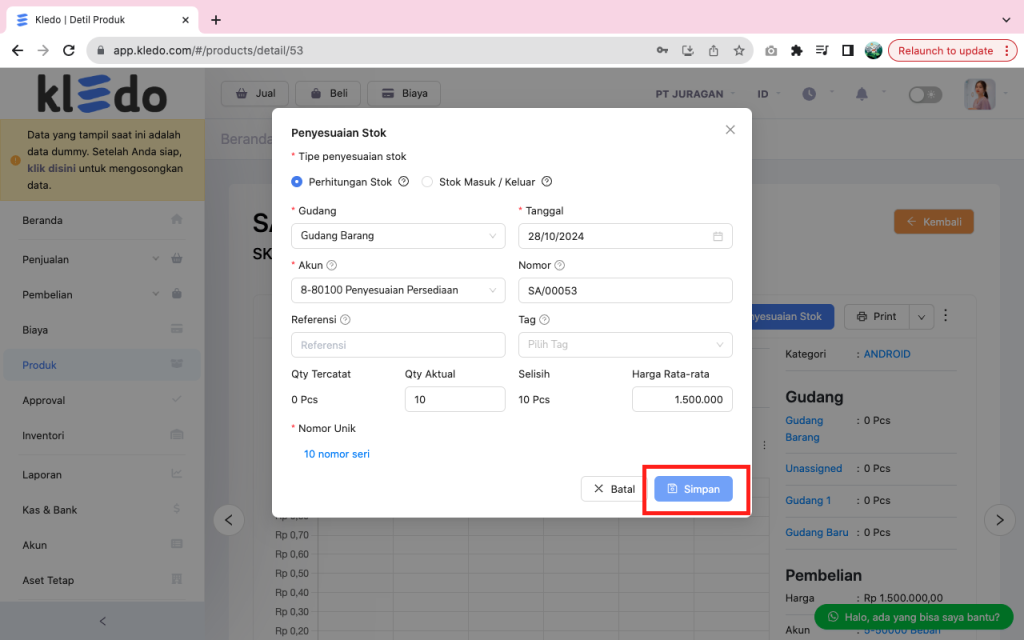
Task: Click the Jual button in top bar
Action: (x=255, y=93)
